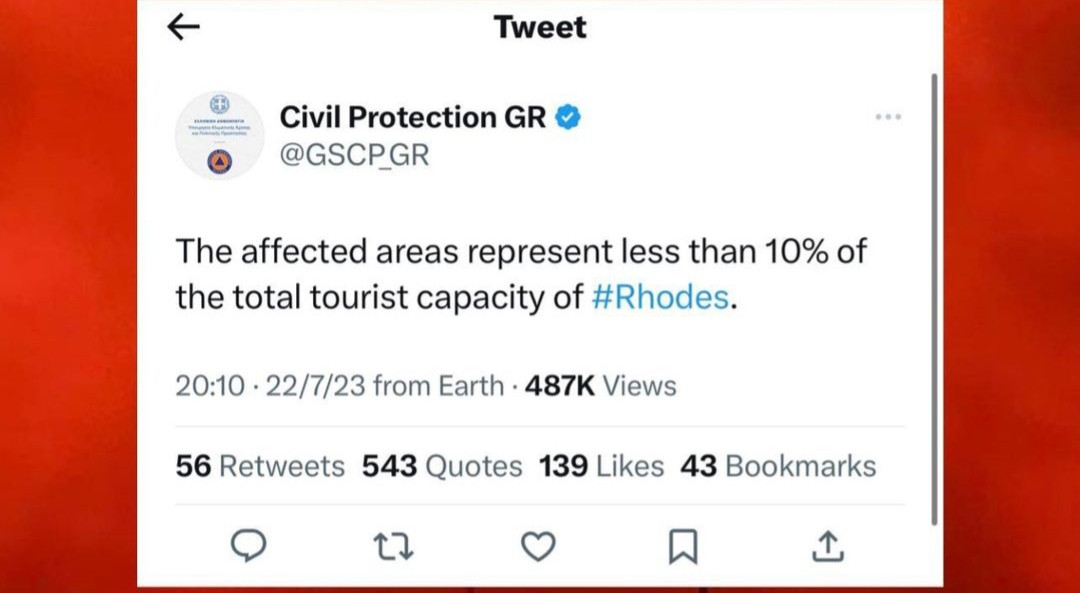Go back using the left arrow
Image resolution: width=1080 pixels, height=593 pixels.
tap(183, 27)
